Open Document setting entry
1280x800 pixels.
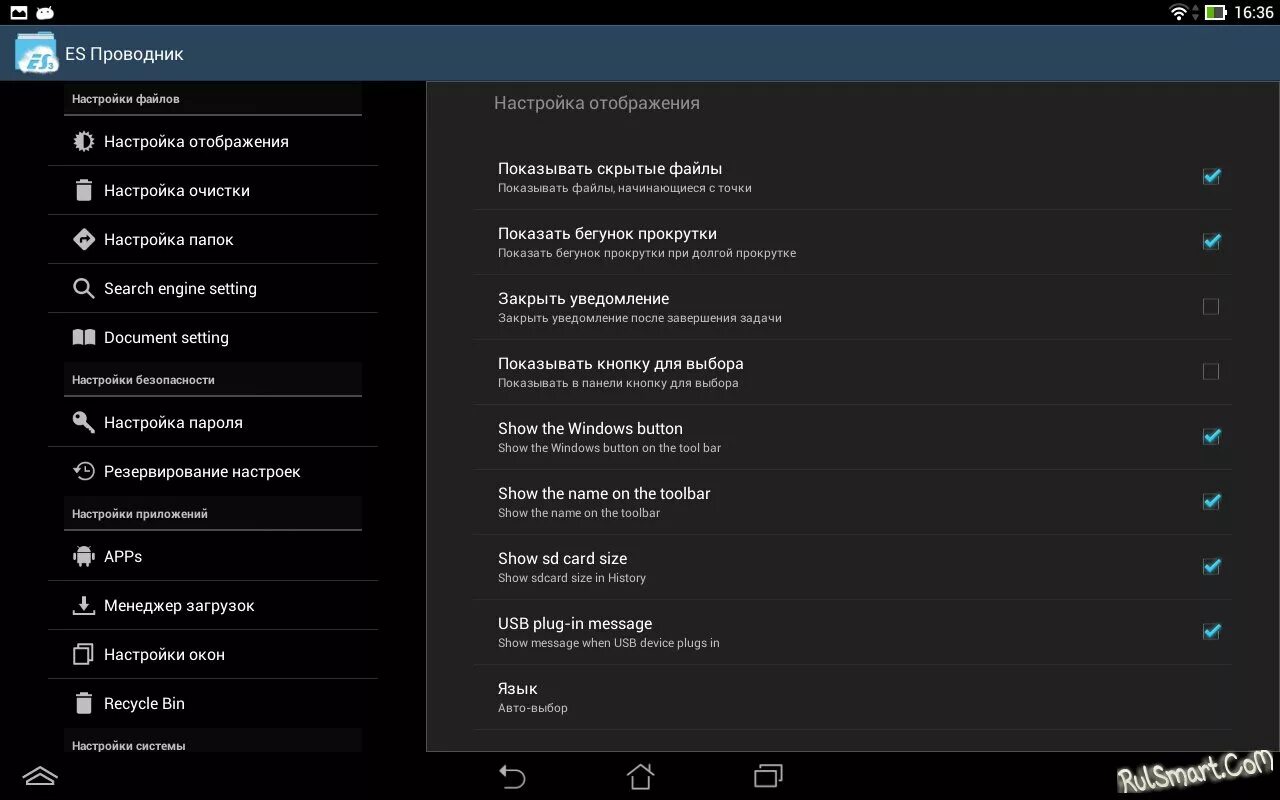(x=213, y=338)
